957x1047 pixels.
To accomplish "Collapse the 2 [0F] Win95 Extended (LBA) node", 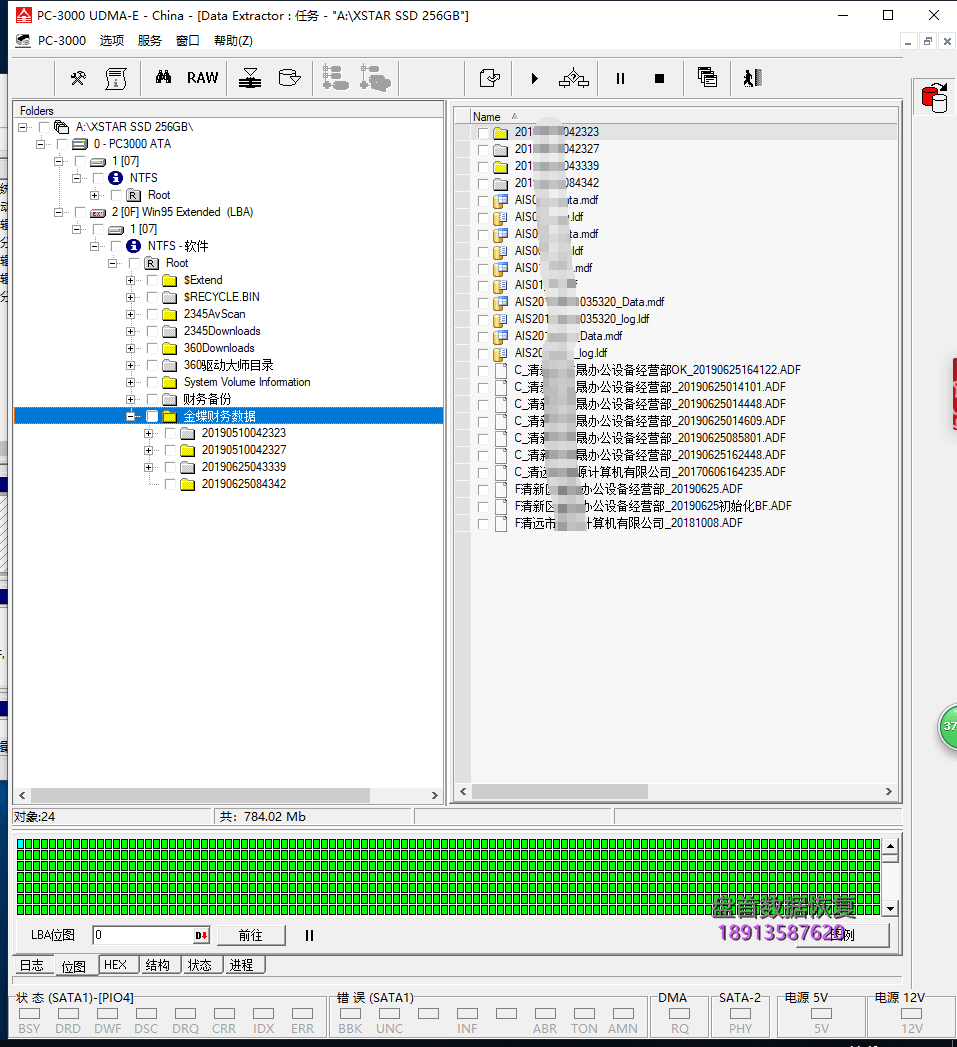I will (58, 212).
